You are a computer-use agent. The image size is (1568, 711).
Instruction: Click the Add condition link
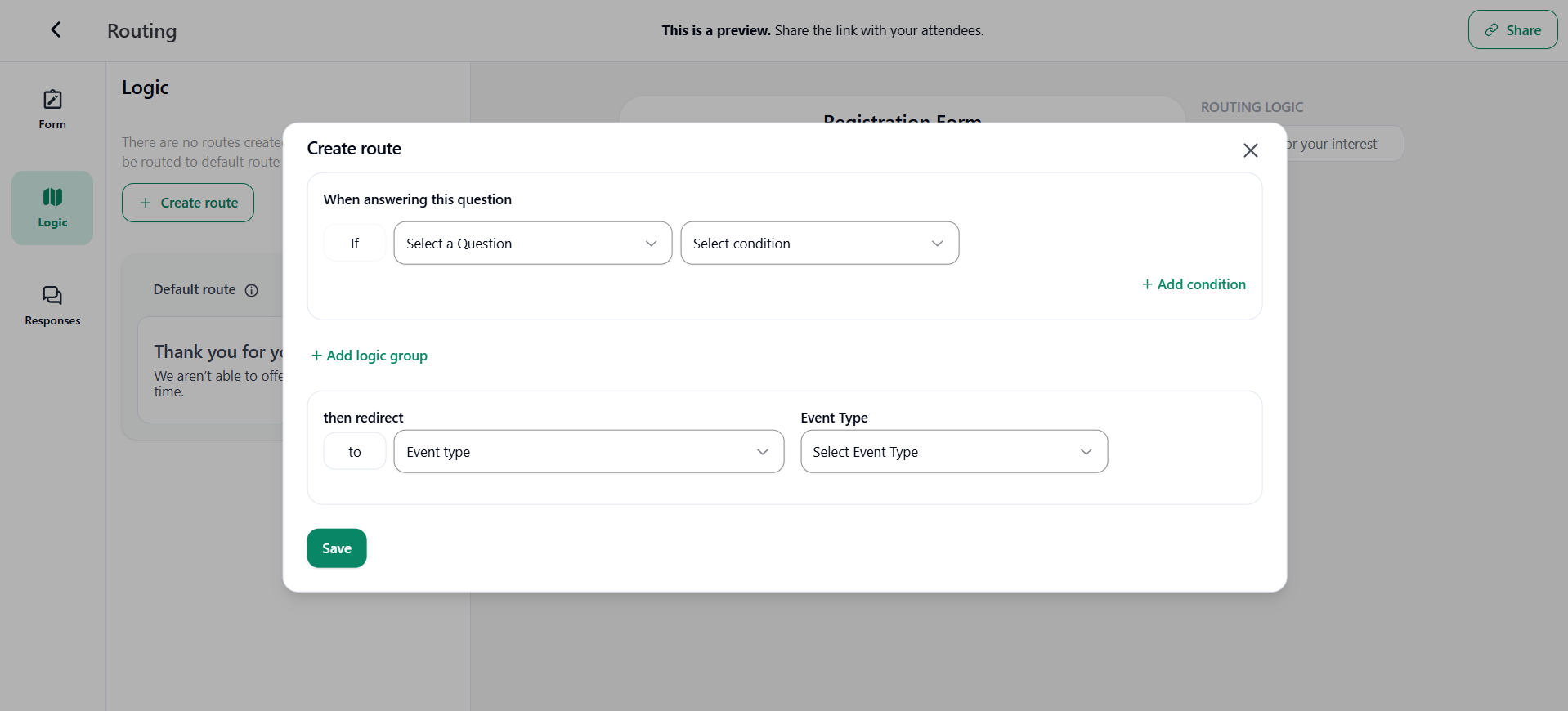(x=1194, y=284)
